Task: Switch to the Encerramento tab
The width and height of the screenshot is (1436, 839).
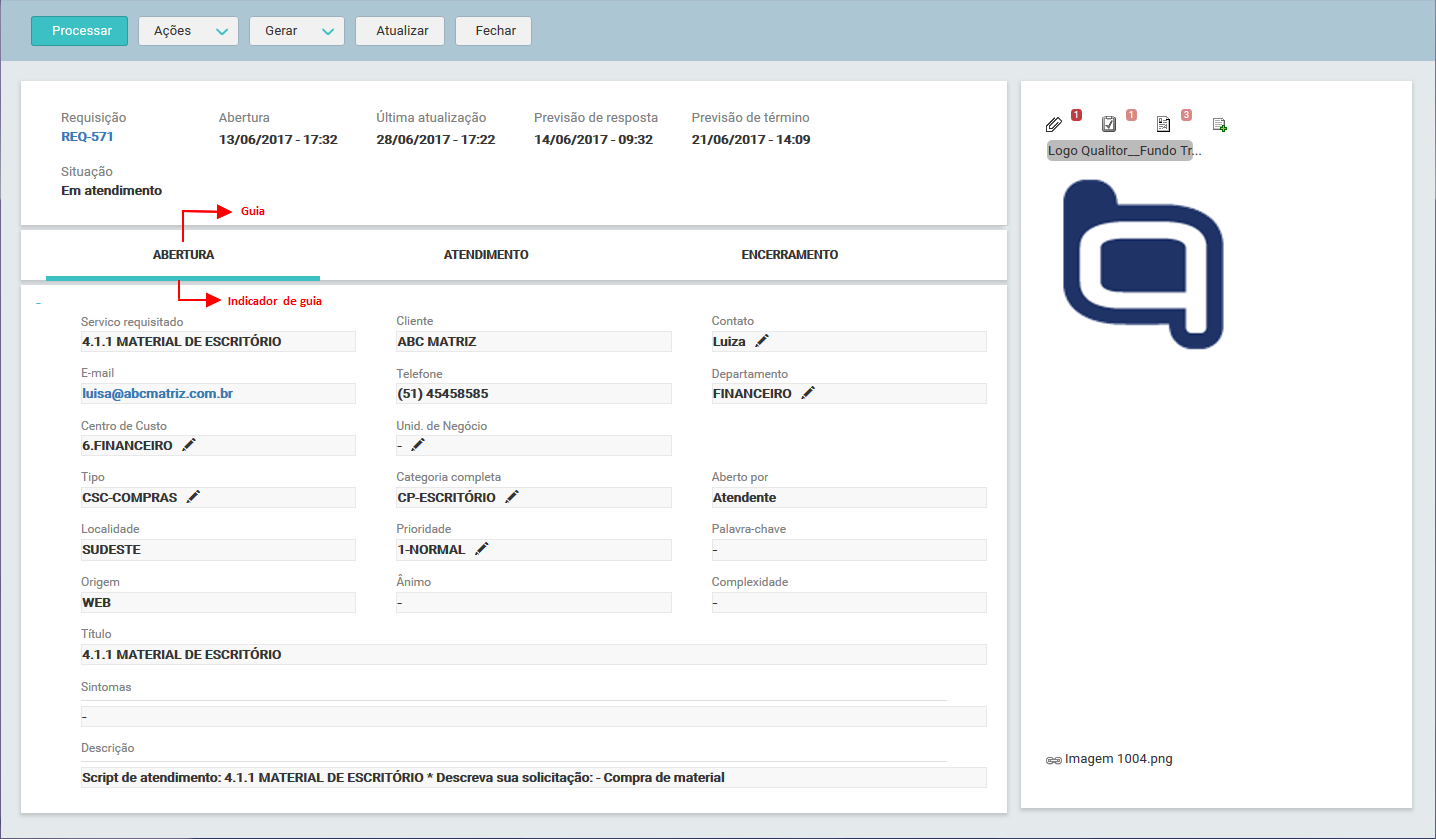Action: pyautogui.click(x=790, y=255)
